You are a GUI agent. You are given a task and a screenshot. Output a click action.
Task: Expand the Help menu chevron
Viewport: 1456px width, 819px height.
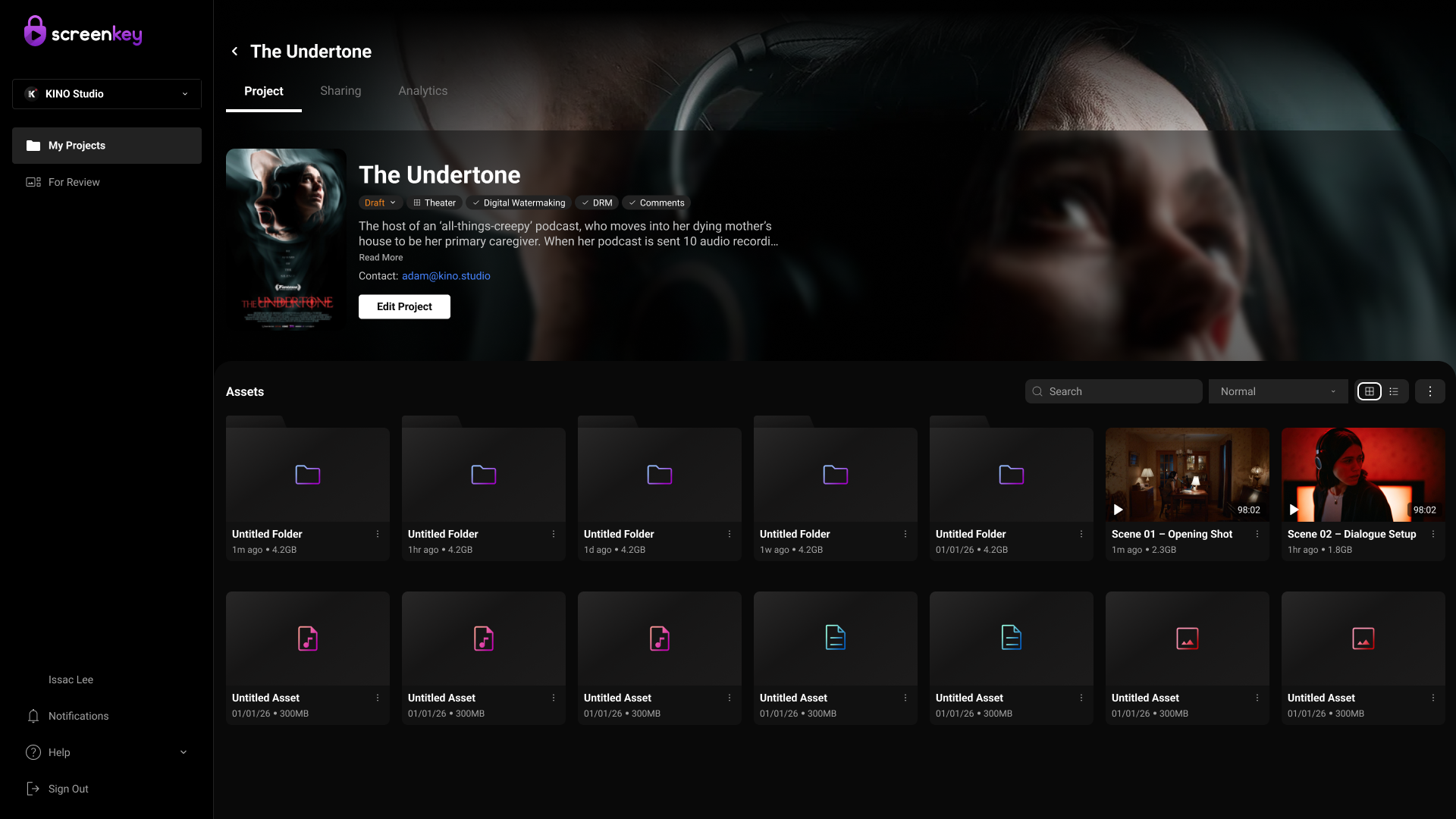coord(184,752)
